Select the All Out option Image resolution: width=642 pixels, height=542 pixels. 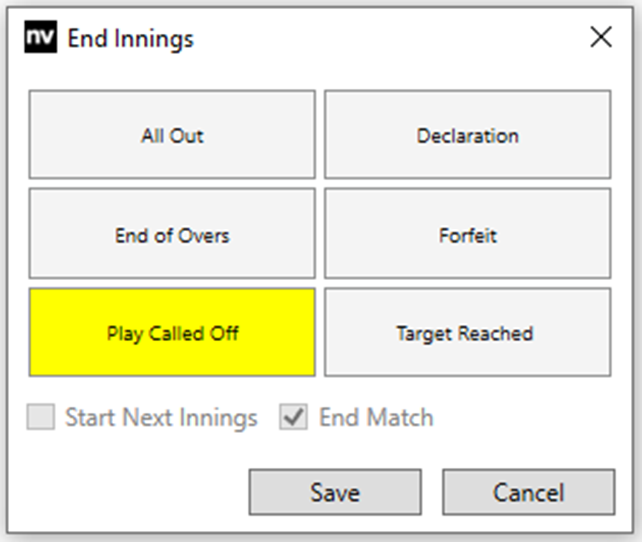tap(172, 135)
